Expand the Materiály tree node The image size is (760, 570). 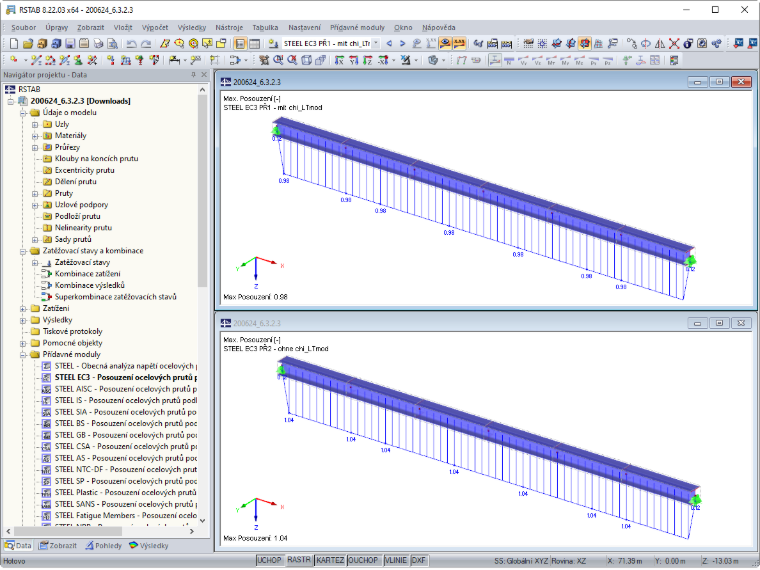[x=35, y=136]
